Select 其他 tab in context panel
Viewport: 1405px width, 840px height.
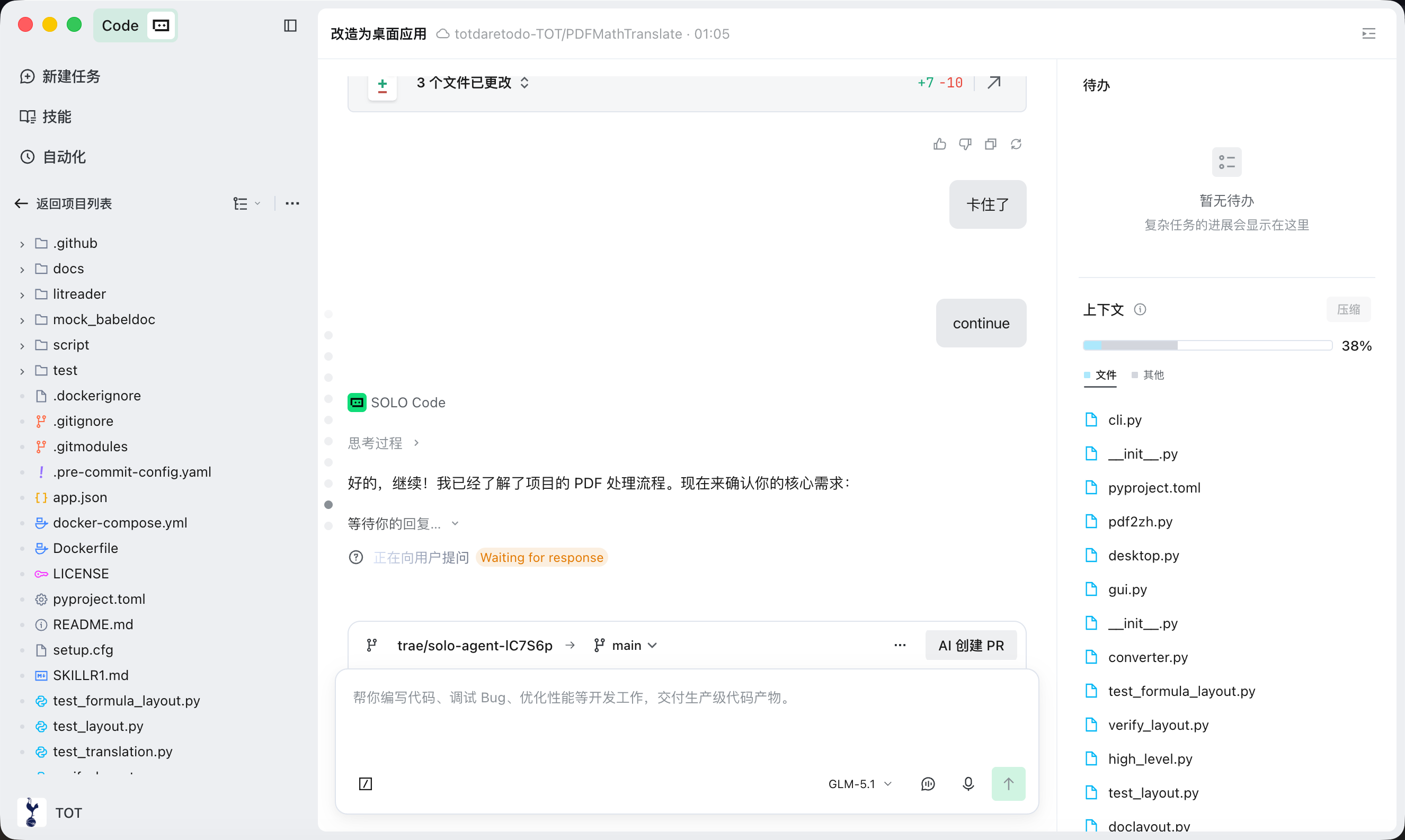[1148, 375]
